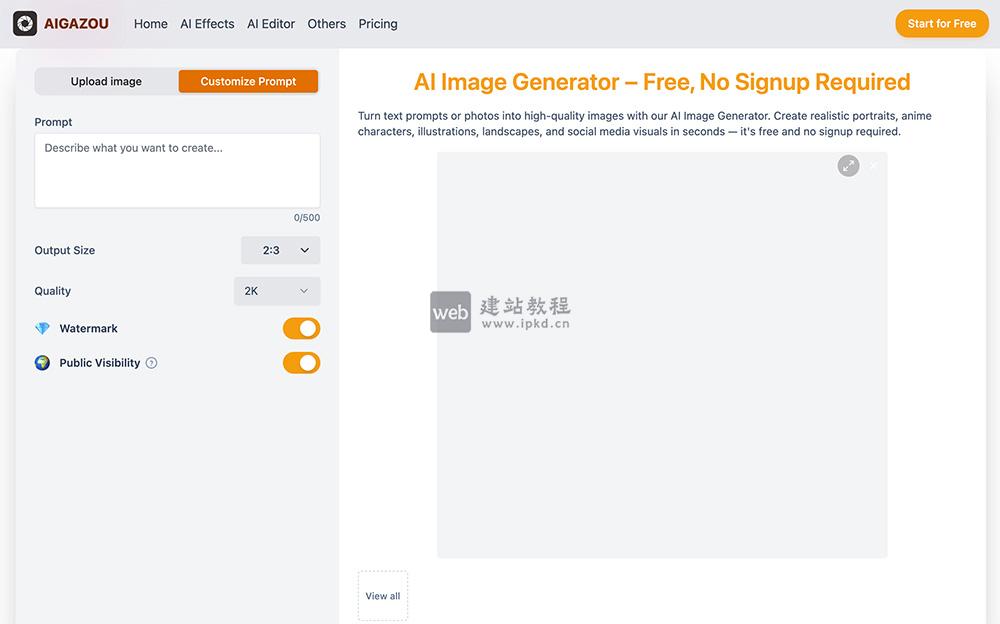Viewport: 1000px width, 624px height.
Task: Open the Others navigation menu
Action: pyautogui.click(x=326, y=24)
